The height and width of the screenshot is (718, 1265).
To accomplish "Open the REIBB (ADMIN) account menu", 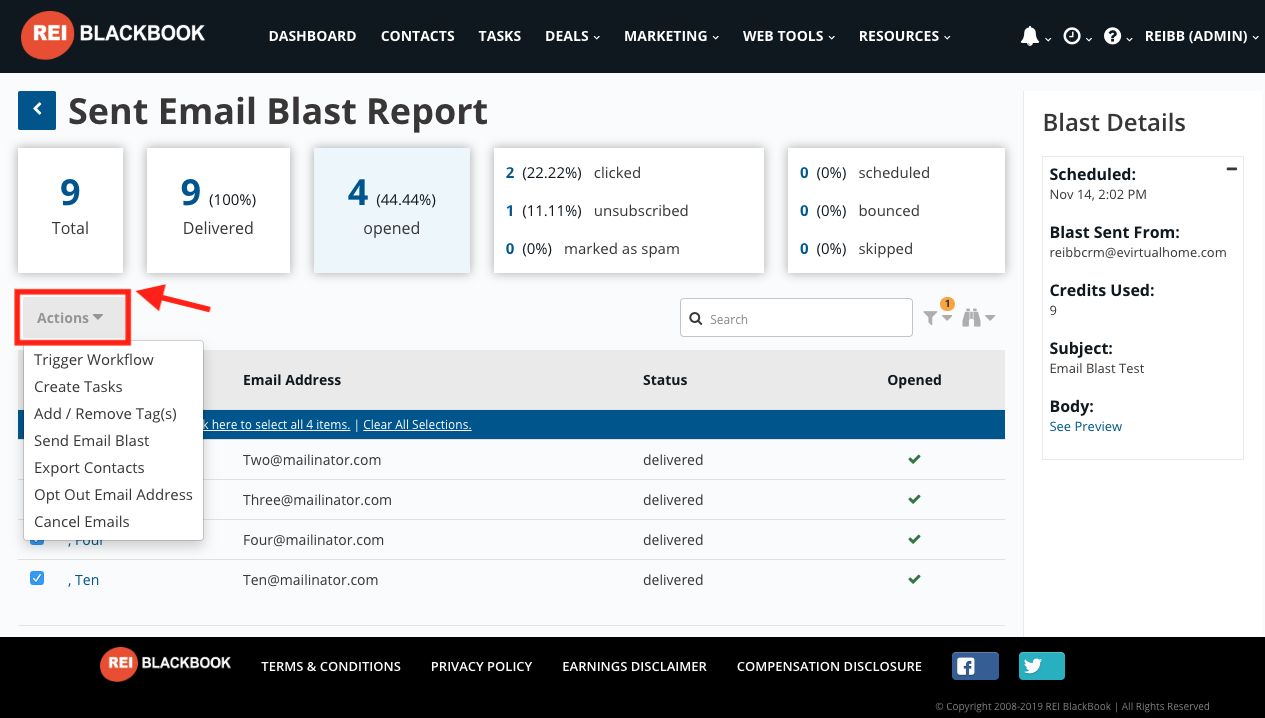I will click(x=1202, y=36).
